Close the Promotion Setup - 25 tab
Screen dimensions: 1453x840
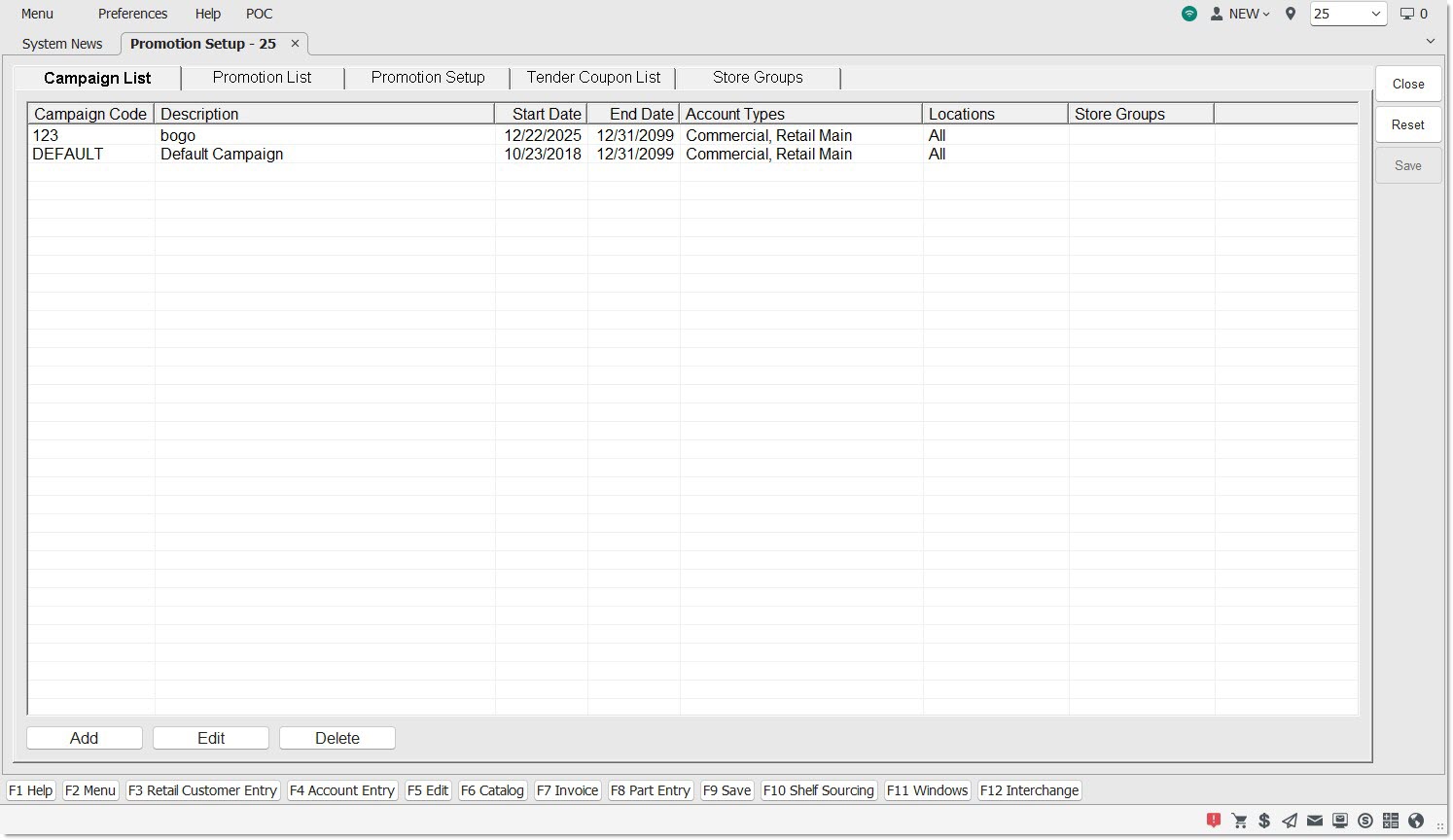pos(295,44)
